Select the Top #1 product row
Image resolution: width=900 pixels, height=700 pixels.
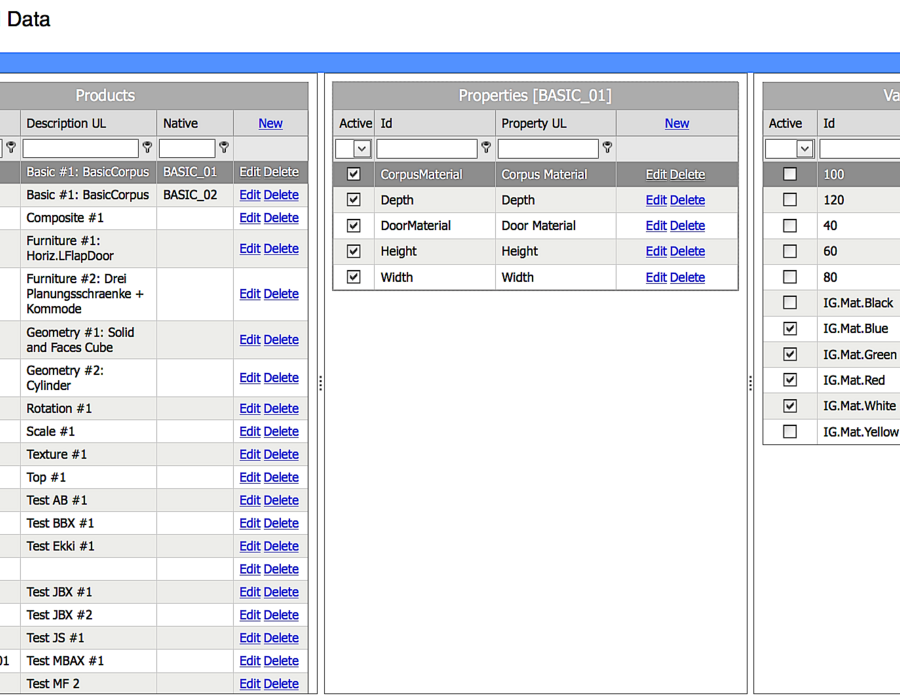tap(154, 477)
